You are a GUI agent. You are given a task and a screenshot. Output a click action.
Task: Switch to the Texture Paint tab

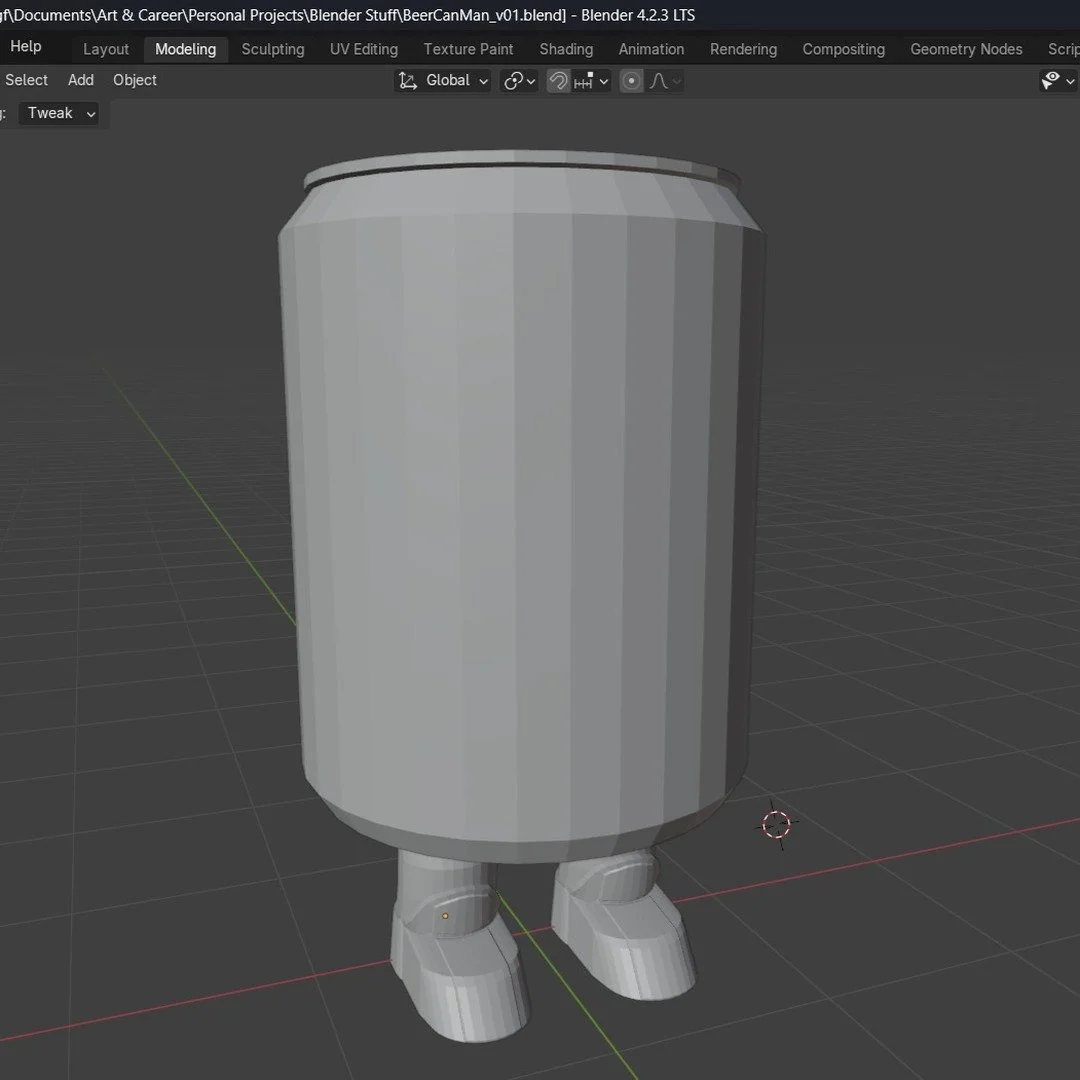click(468, 50)
